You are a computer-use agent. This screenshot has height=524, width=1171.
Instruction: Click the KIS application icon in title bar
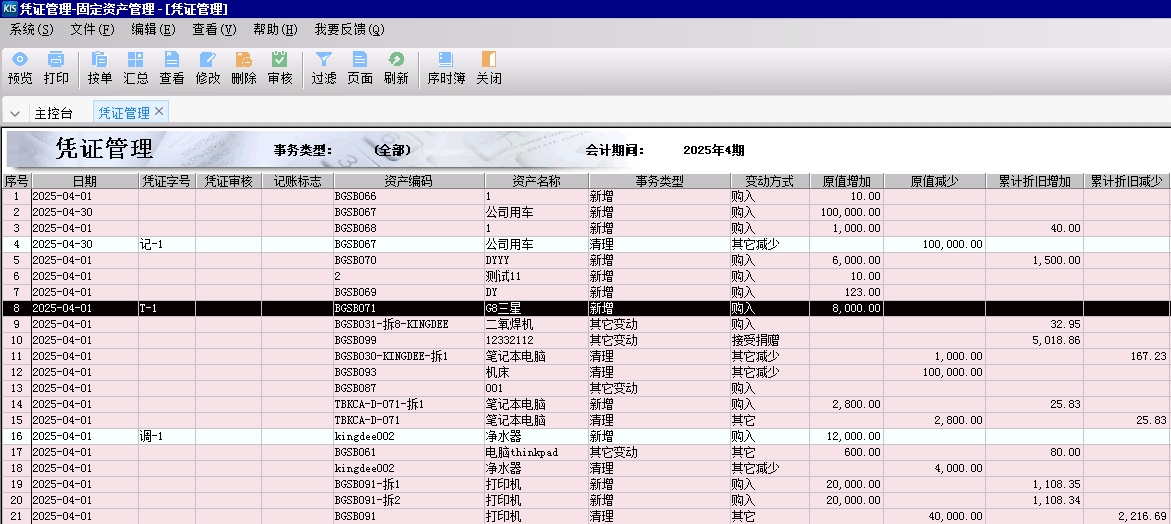pyautogui.click(x=10, y=9)
